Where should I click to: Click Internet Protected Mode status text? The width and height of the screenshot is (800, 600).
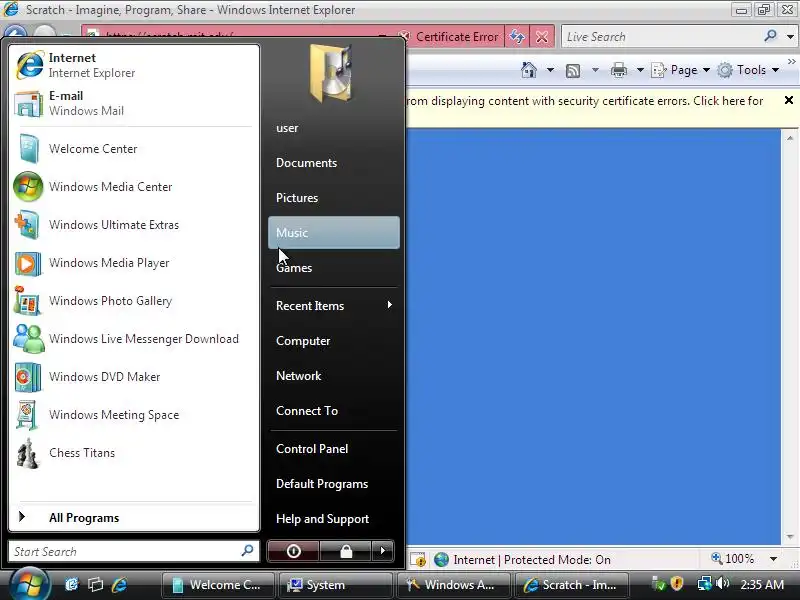pos(532,560)
